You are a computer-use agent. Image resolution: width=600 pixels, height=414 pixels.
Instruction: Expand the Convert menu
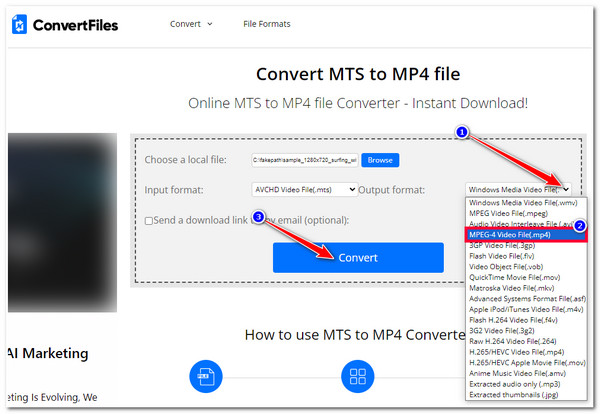pos(191,24)
